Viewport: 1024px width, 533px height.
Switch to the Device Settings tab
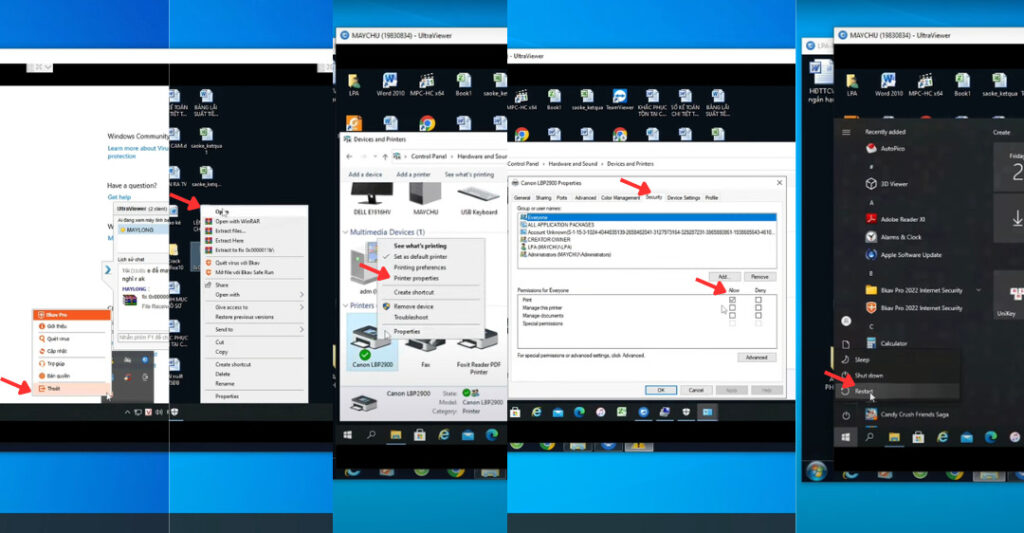click(x=683, y=197)
